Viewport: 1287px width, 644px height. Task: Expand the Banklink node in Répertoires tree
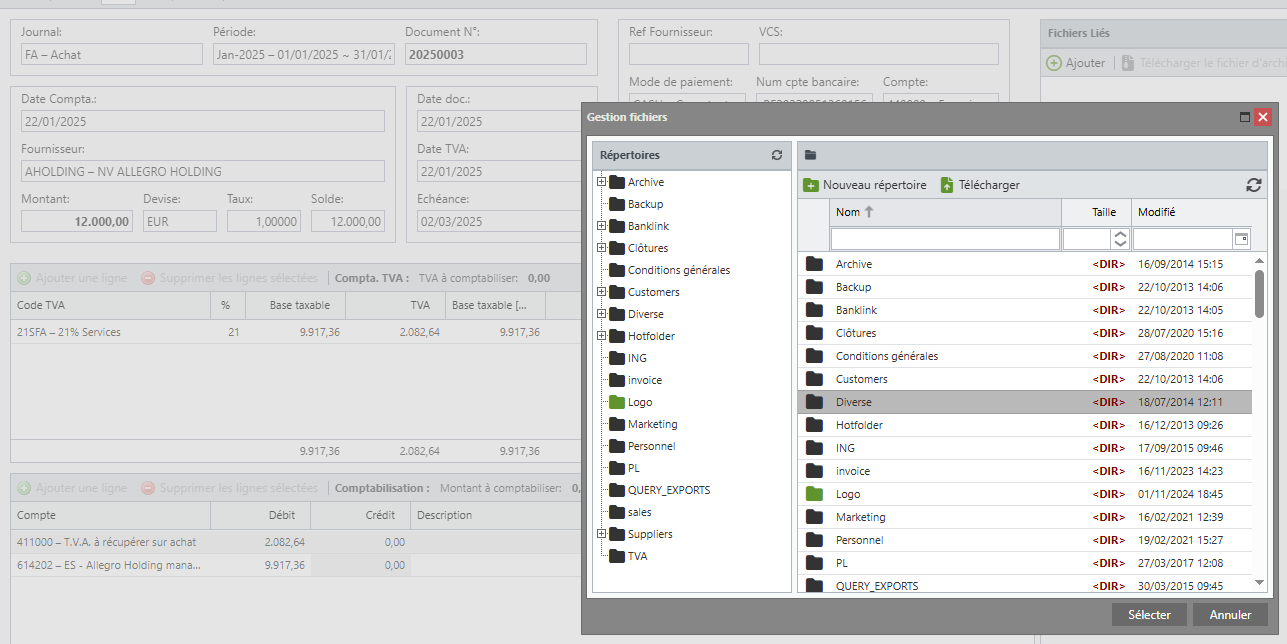click(x=602, y=226)
